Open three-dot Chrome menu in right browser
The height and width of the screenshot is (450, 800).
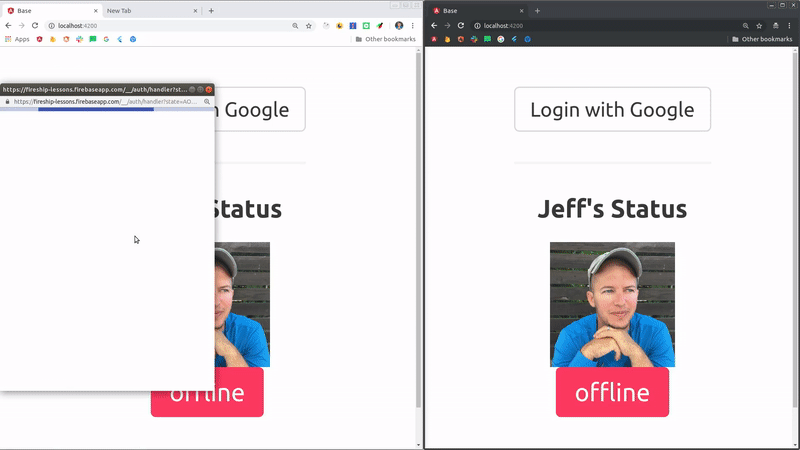click(x=790, y=25)
